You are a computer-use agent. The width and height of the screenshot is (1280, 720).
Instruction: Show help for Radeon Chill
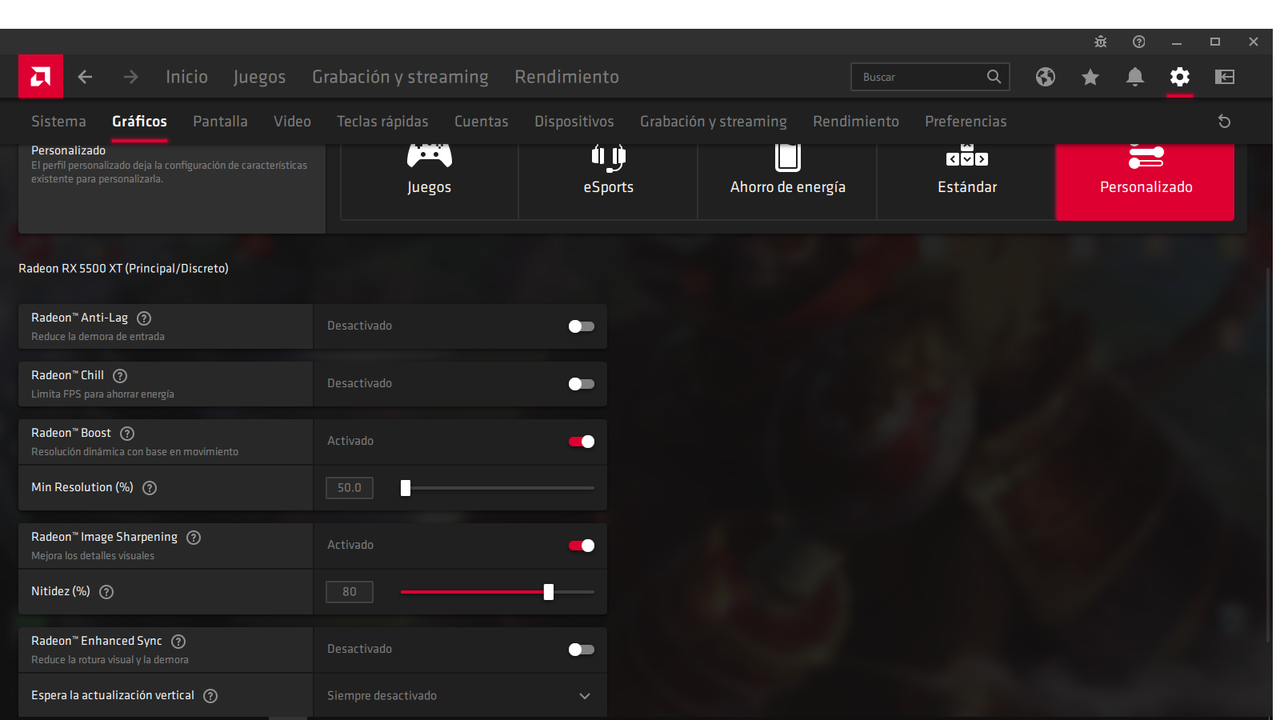(120, 376)
